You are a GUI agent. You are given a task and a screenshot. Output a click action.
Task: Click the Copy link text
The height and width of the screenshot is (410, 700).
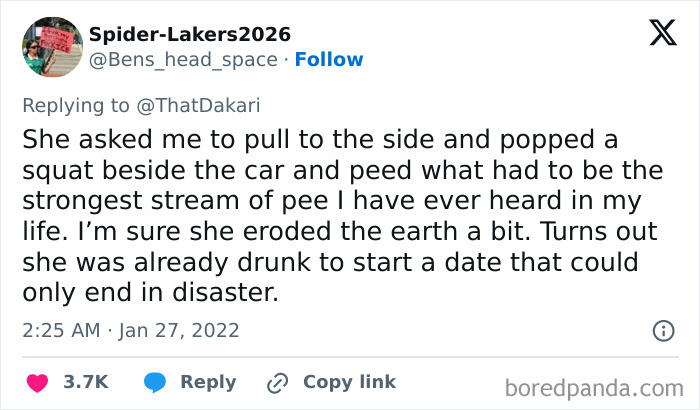pos(349,382)
